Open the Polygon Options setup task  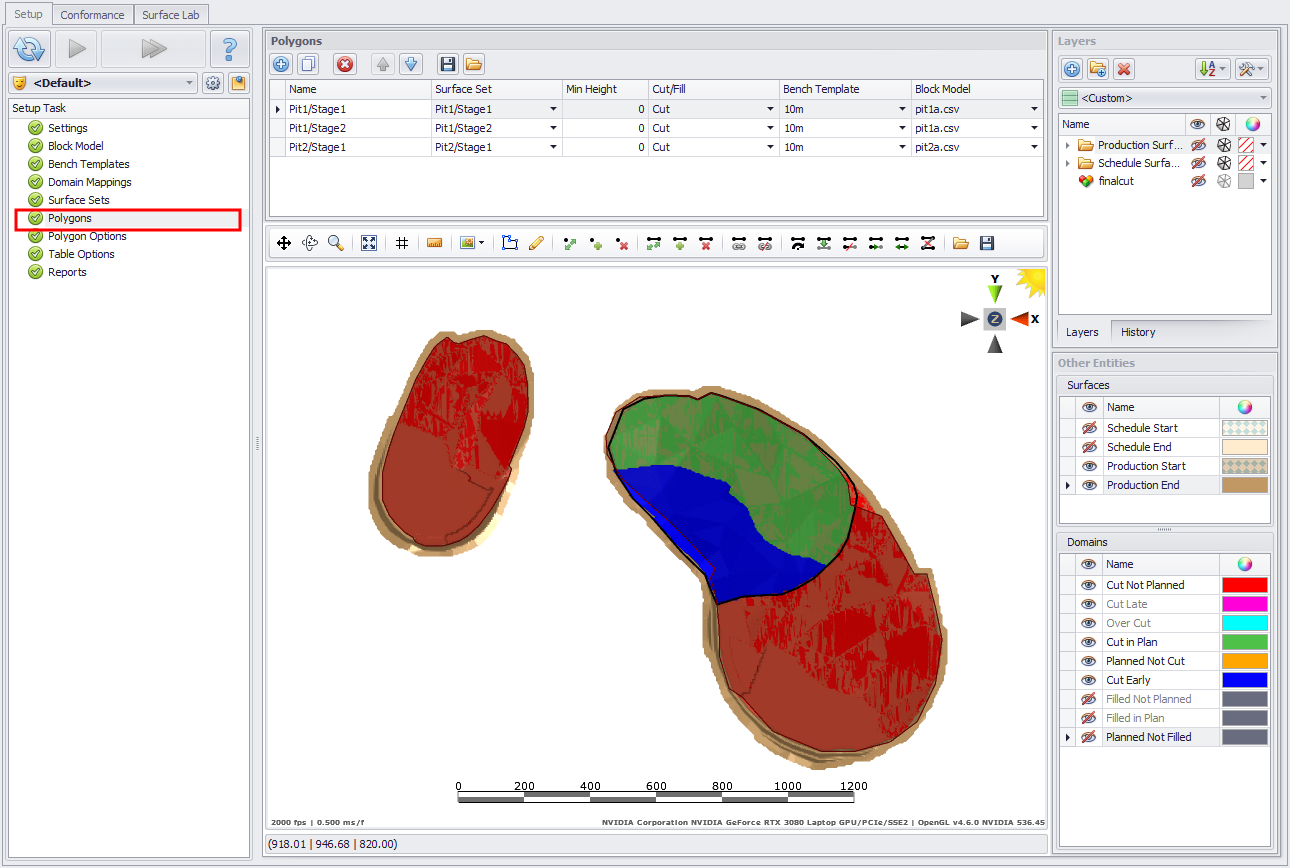(x=87, y=236)
